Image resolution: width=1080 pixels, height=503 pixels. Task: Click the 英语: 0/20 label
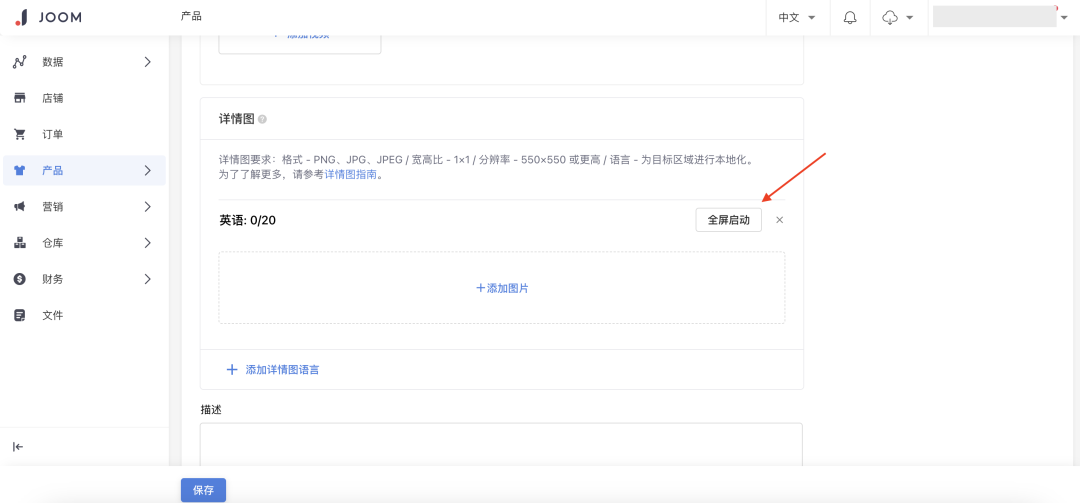click(248, 220)
